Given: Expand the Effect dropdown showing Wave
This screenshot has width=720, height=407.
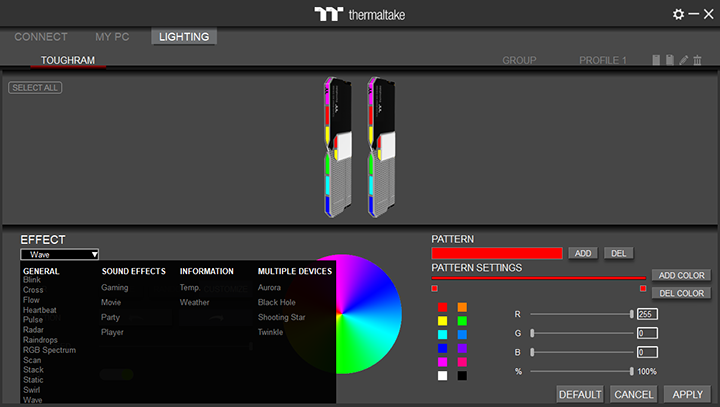Looking at the screenshot, I should (60, 255).
